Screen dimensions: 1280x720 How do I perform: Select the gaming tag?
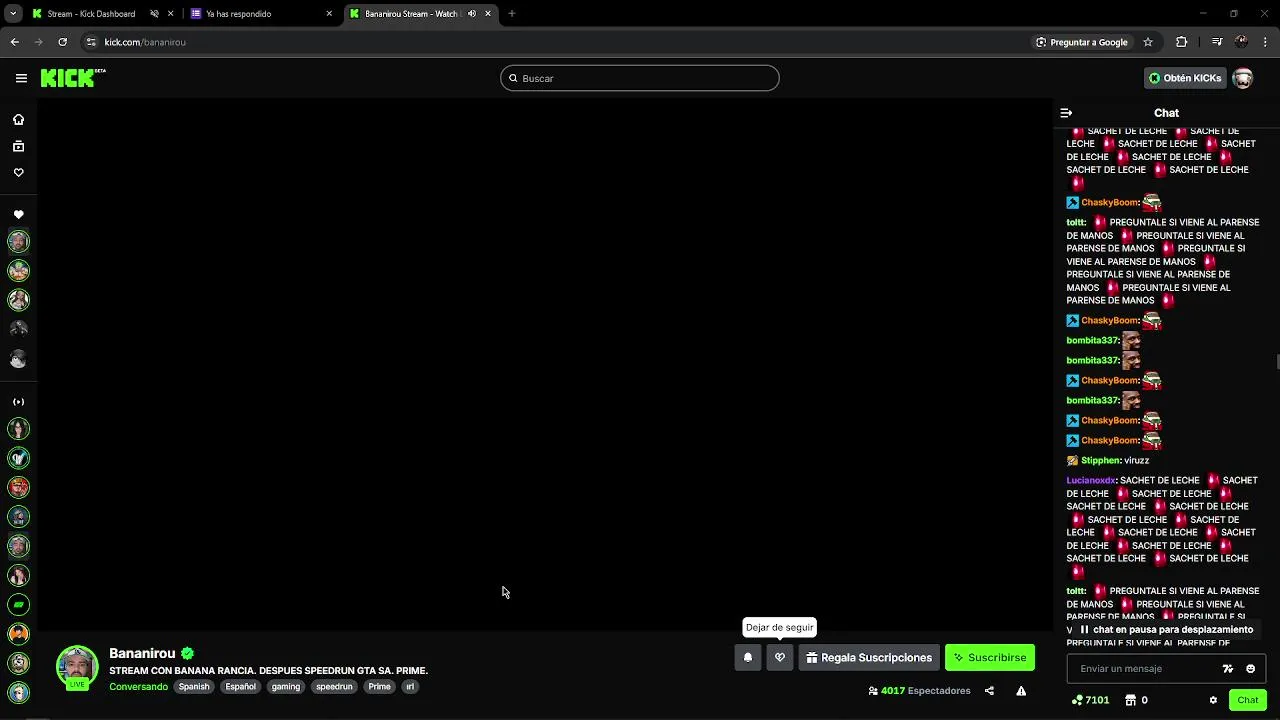pos(286,687)
